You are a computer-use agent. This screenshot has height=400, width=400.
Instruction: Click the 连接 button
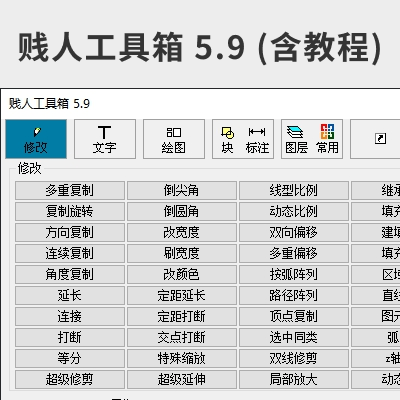pos(70,316)
